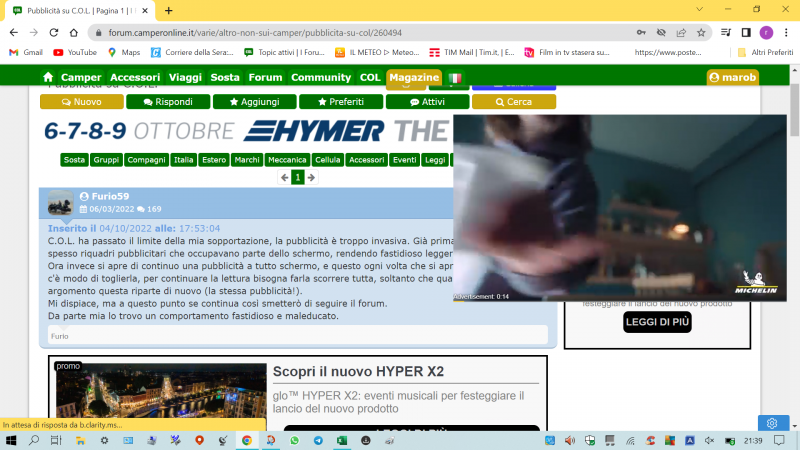Click the home icon in green navbar
800x450 pixels.
pos(48,77)
